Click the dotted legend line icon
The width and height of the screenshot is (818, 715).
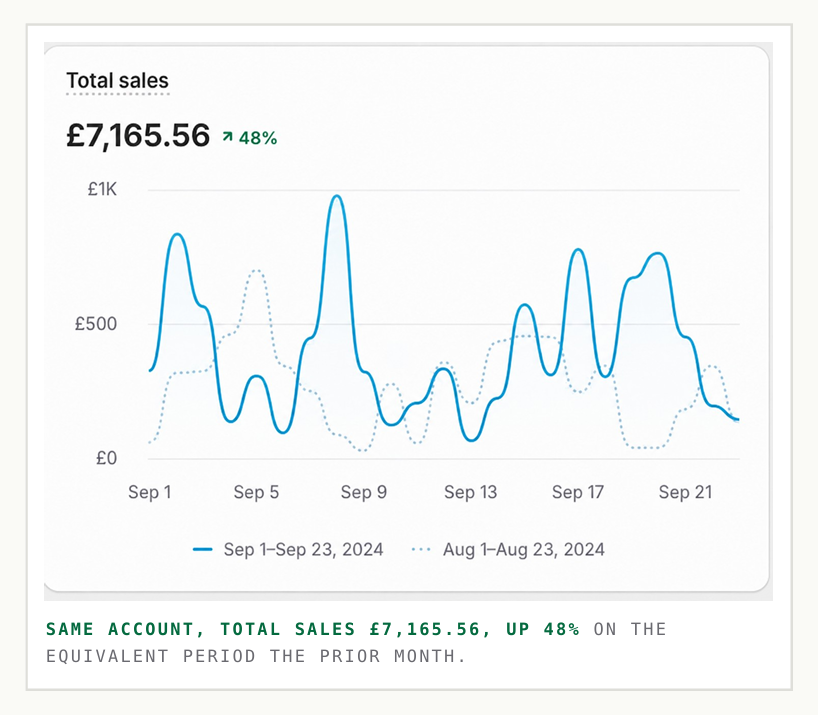coord(421,549)
